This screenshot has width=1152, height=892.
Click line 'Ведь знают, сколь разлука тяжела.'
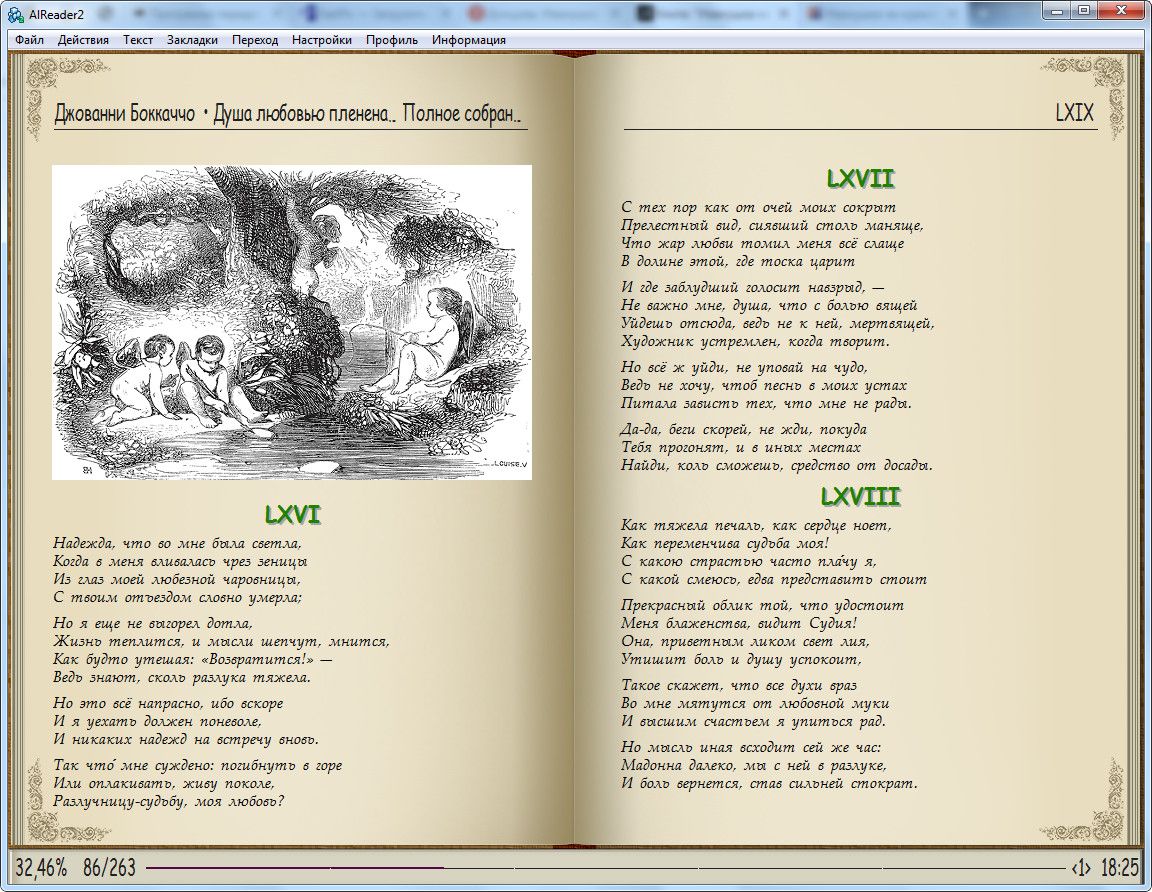pyautogui.click(x=182, y=677)
